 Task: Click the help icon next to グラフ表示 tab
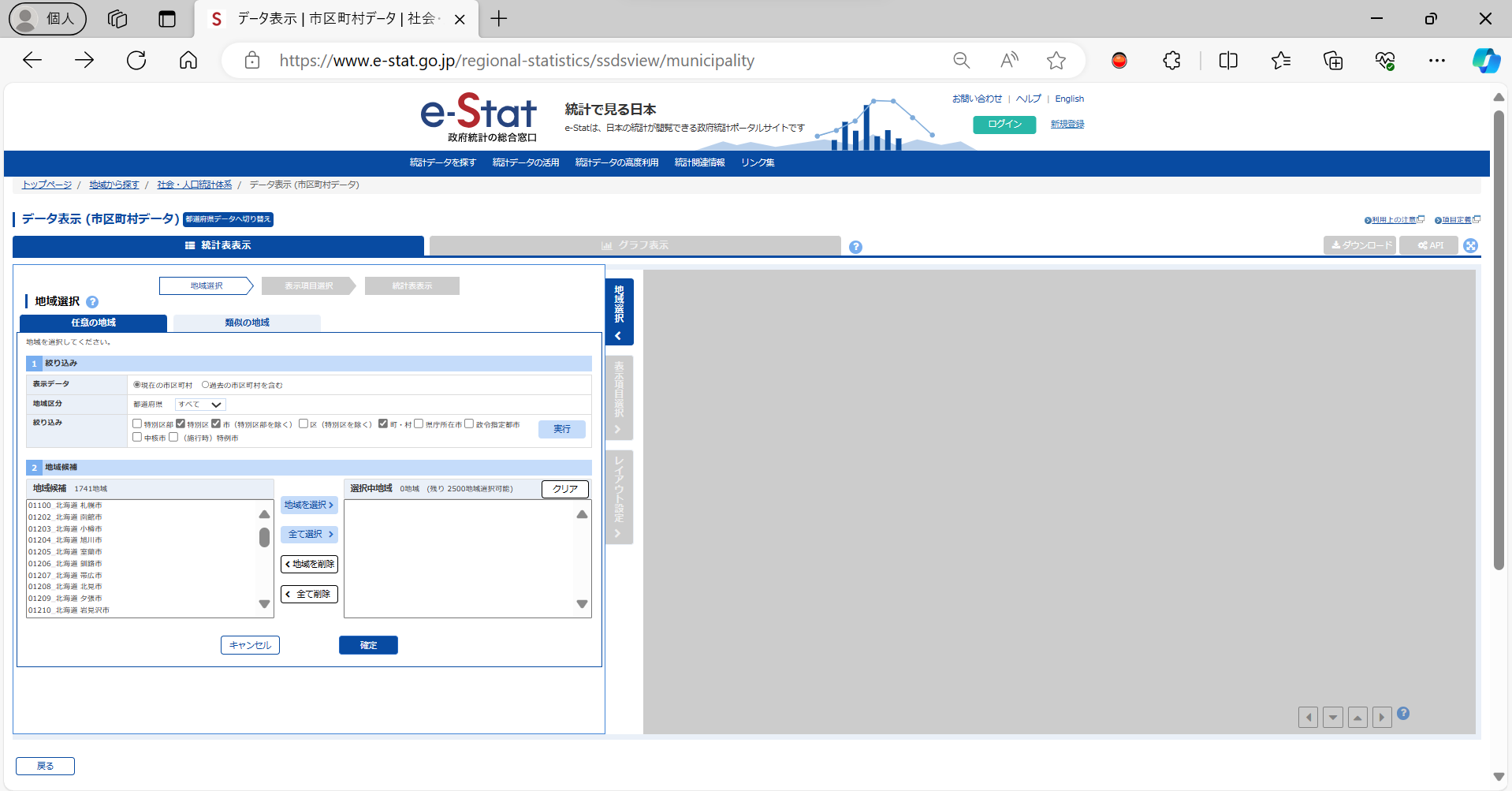(x=855, y=247)
